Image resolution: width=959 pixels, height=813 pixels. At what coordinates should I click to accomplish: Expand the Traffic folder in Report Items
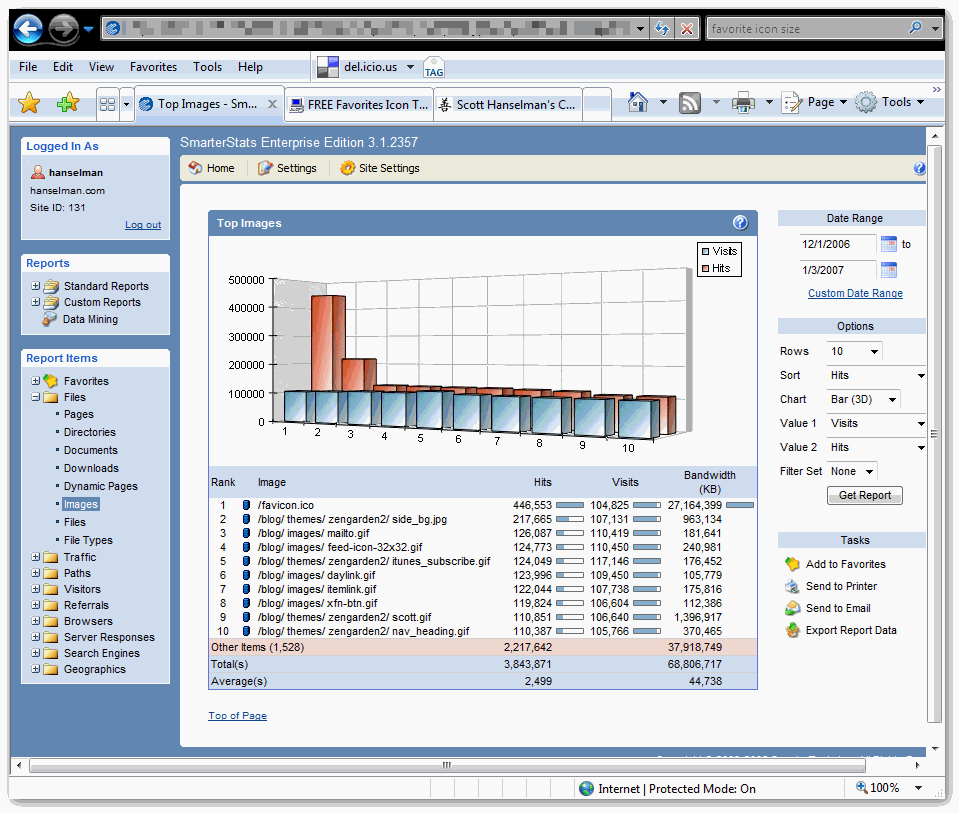(x=36, y=557)
